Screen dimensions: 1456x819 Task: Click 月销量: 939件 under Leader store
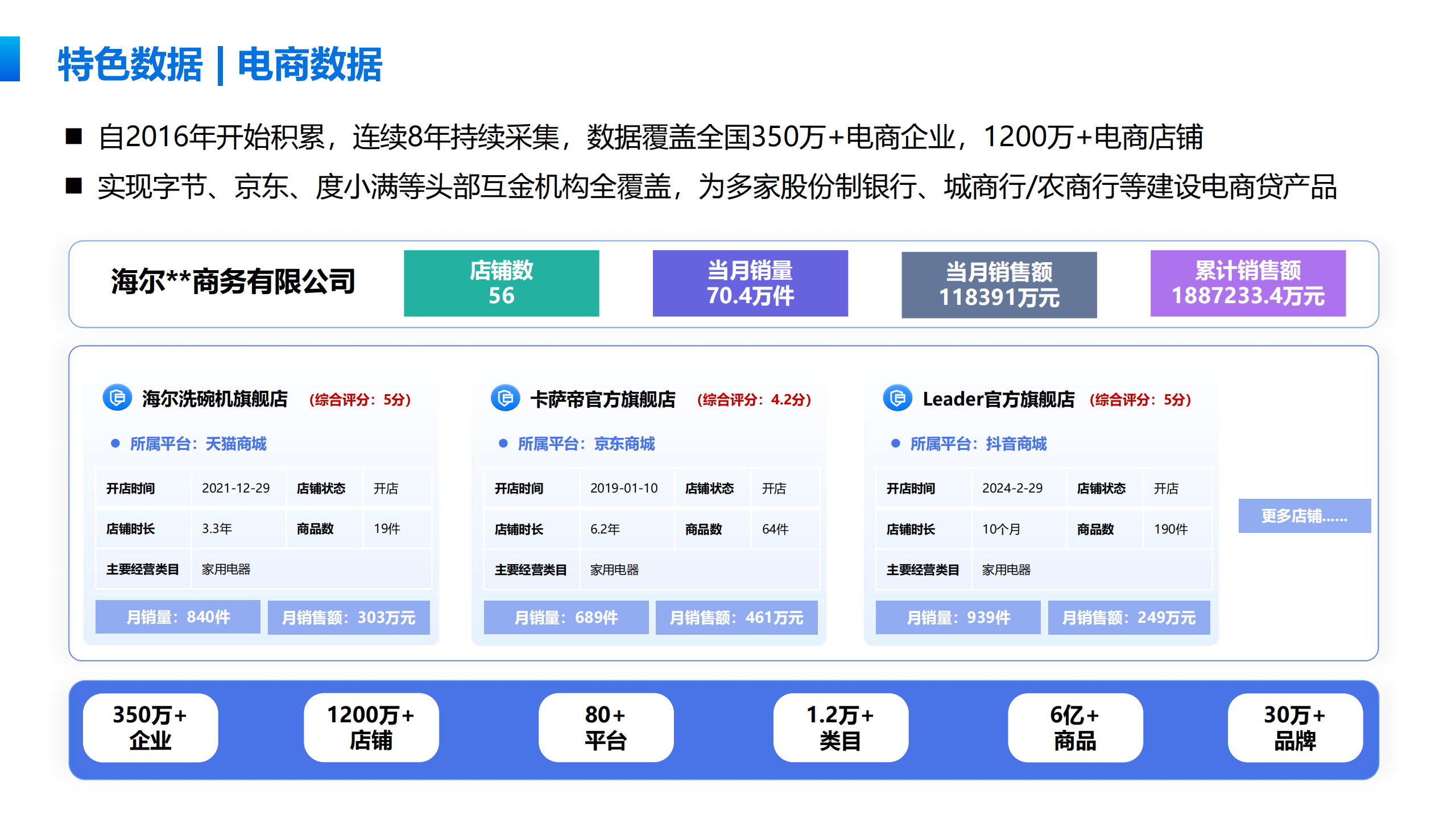958,618
